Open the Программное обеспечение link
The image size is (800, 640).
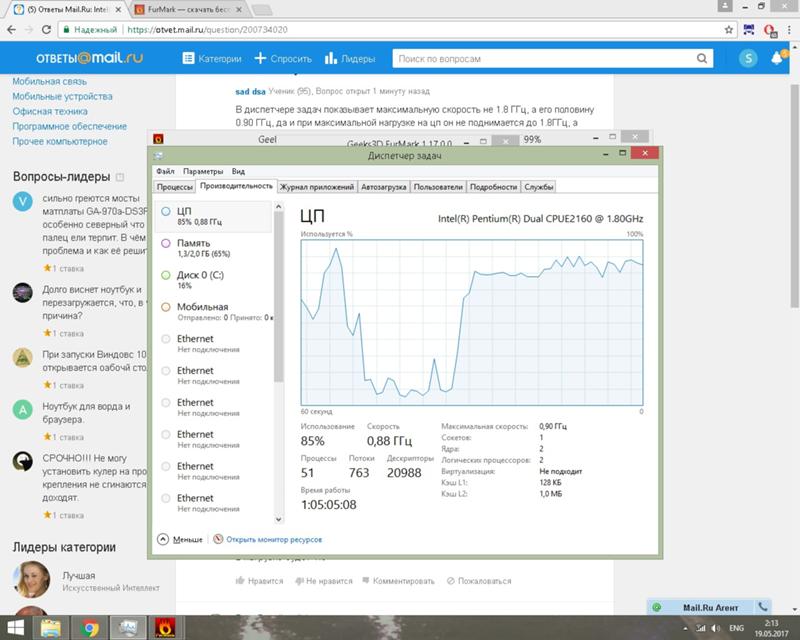(69, 126)
